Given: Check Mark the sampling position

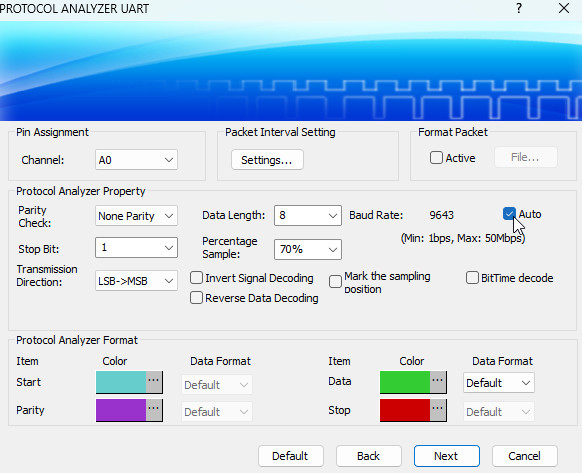Looking at the screenshot, I should point(335,281).
